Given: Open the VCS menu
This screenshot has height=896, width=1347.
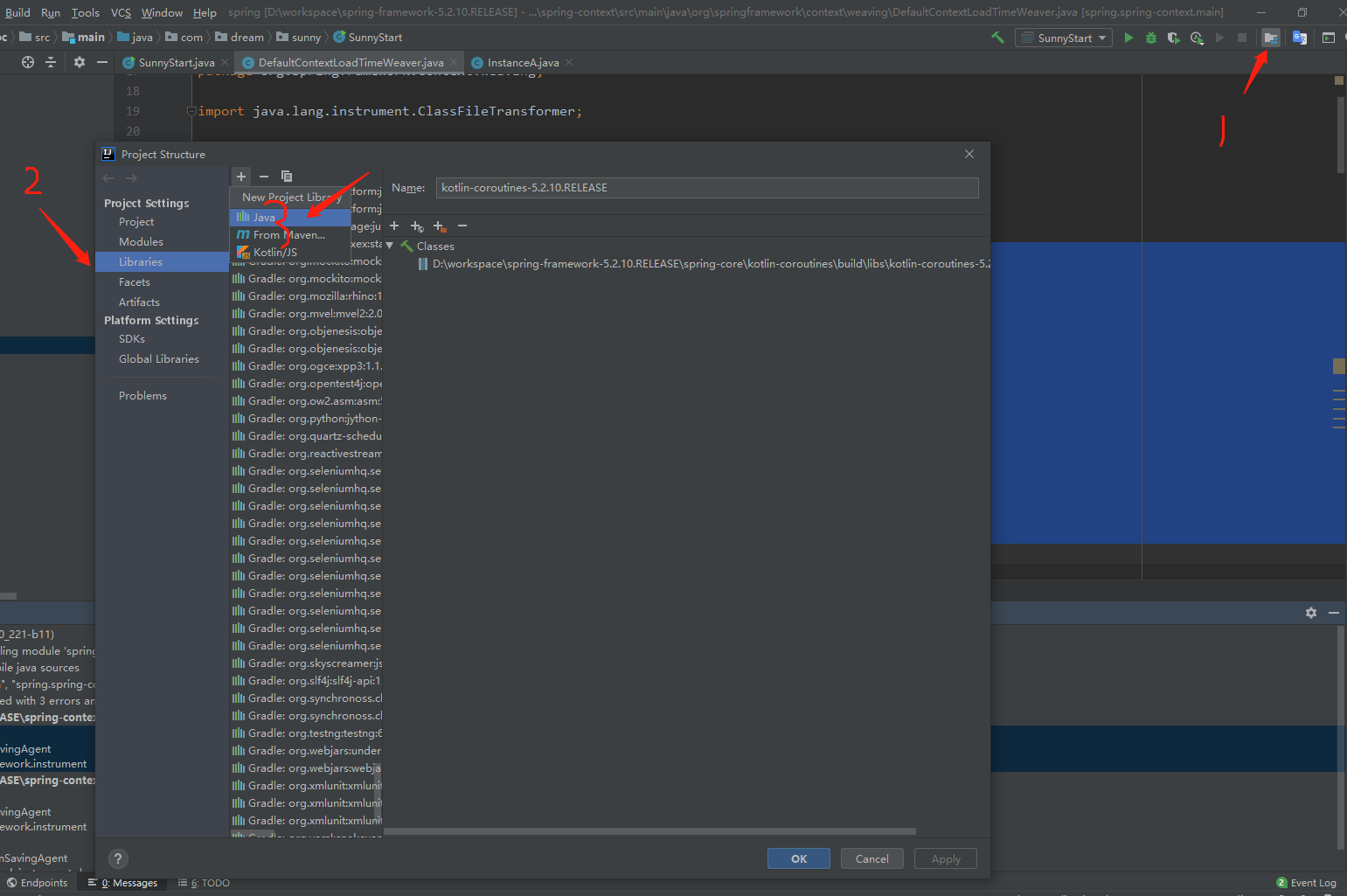Looking at the screenshot, I should [x=121, y=12].
